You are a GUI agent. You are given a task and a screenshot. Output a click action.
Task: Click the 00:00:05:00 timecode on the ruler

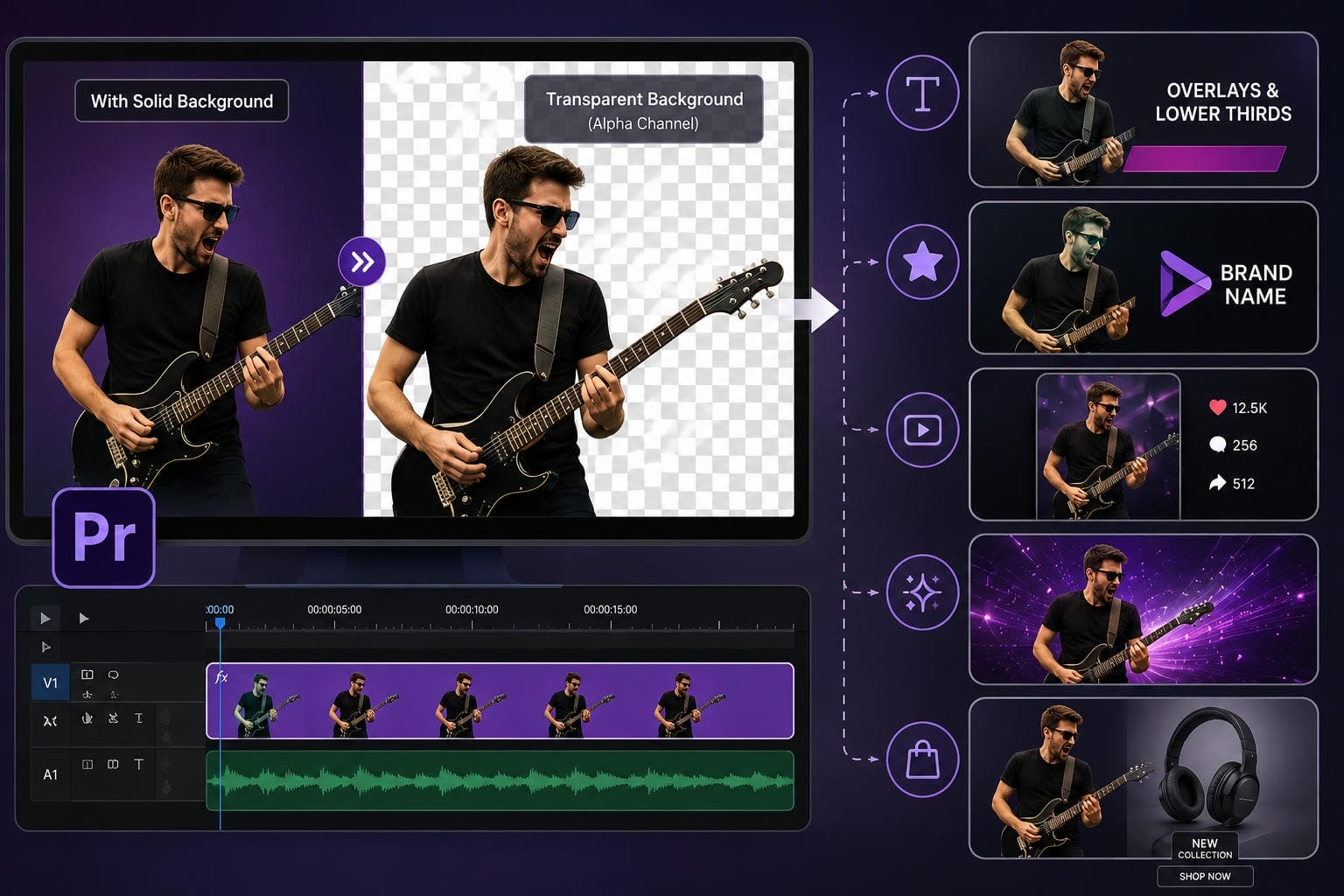click(334, 610)
